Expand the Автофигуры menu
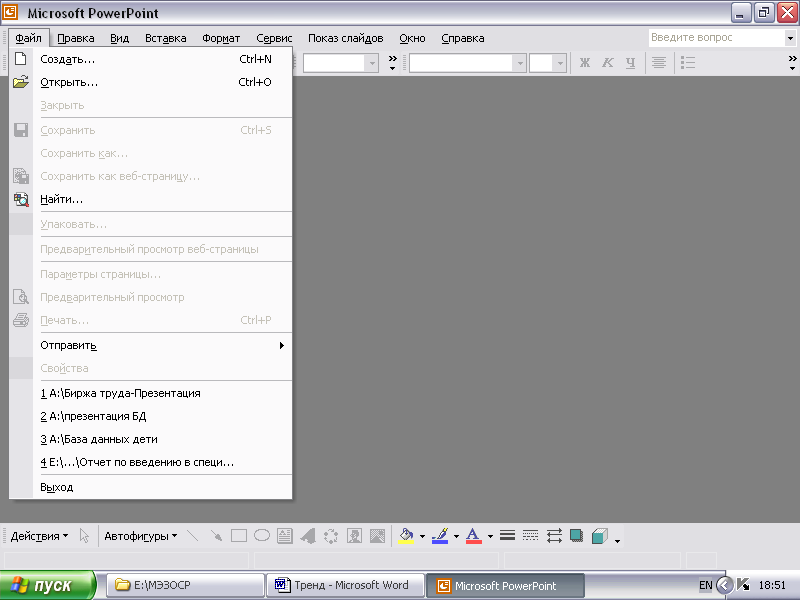The image size is (800, 600). tap(140, 536)
